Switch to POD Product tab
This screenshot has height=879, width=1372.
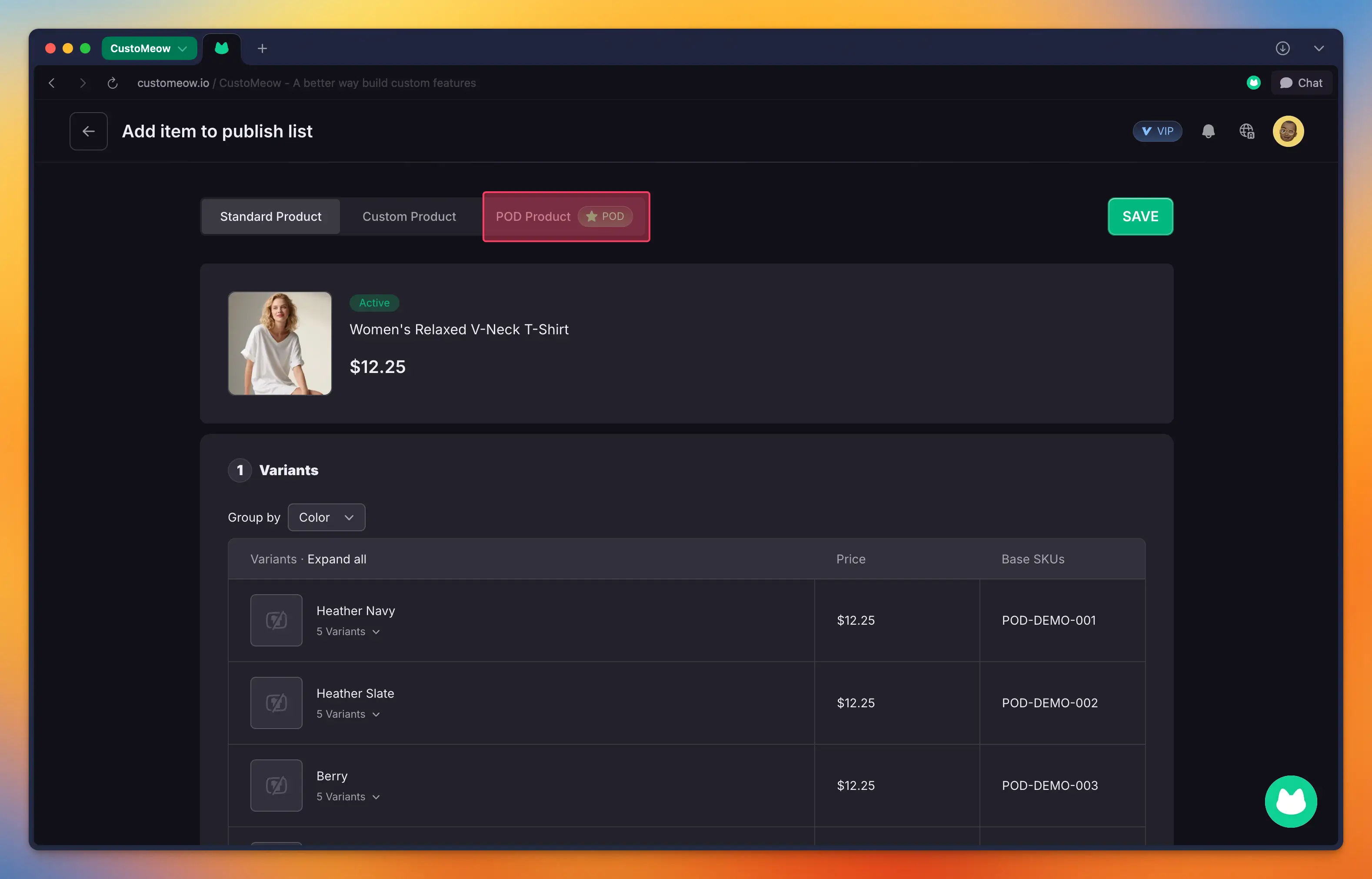coord(566,217)
